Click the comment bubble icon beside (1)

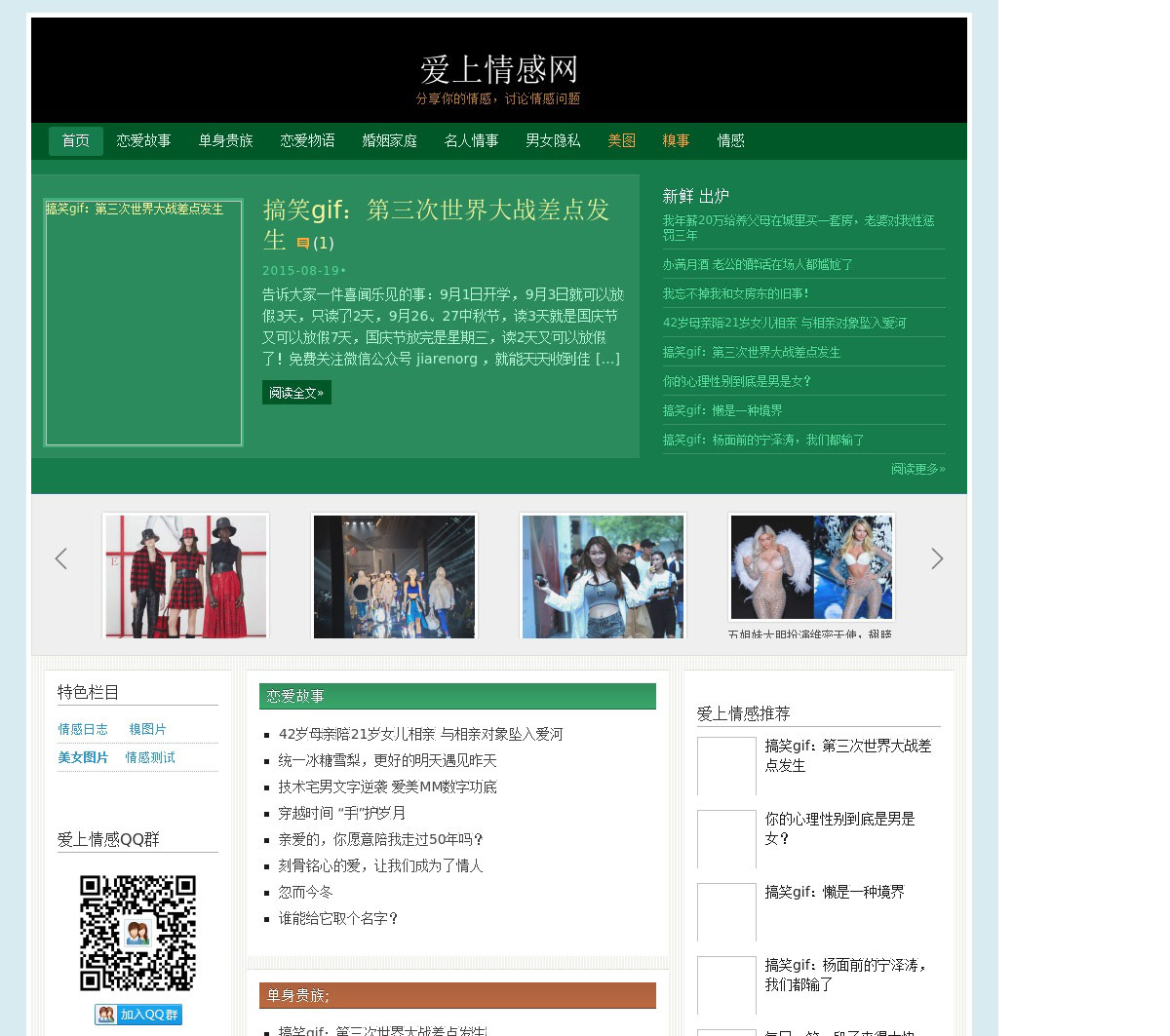tap(303, 244)
